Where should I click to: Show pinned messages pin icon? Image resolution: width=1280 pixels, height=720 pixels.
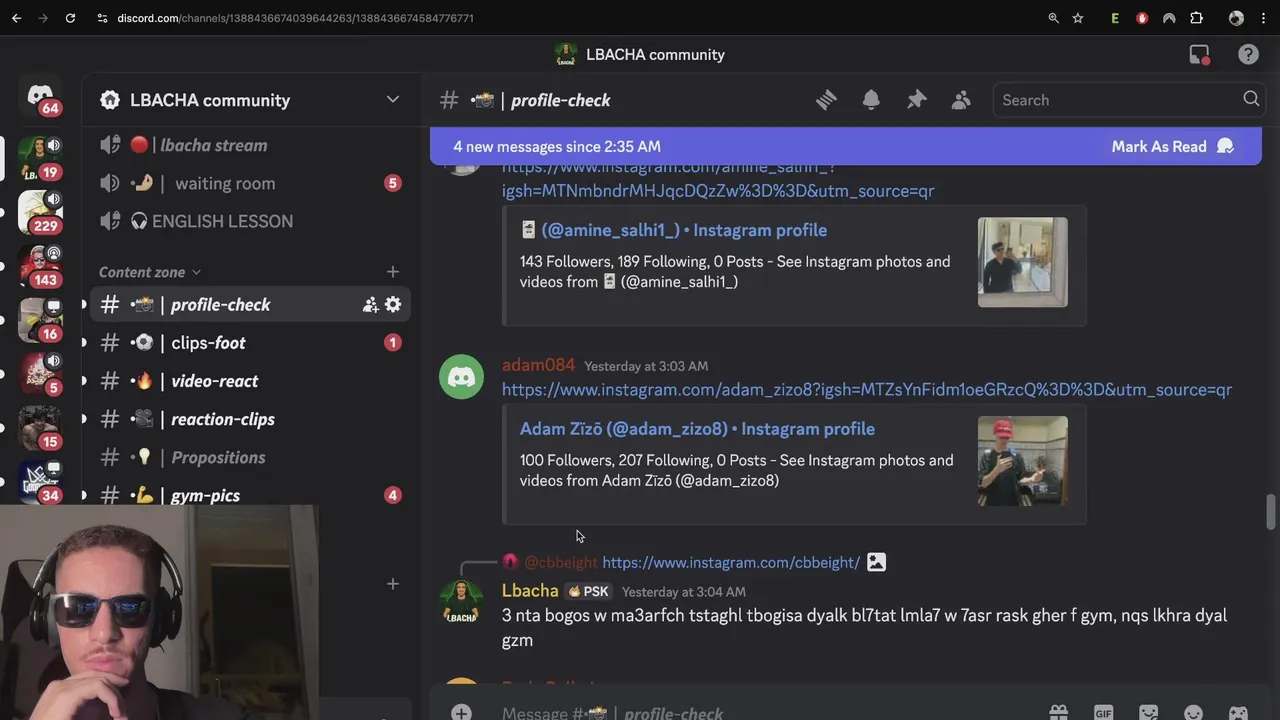[916, 100]
